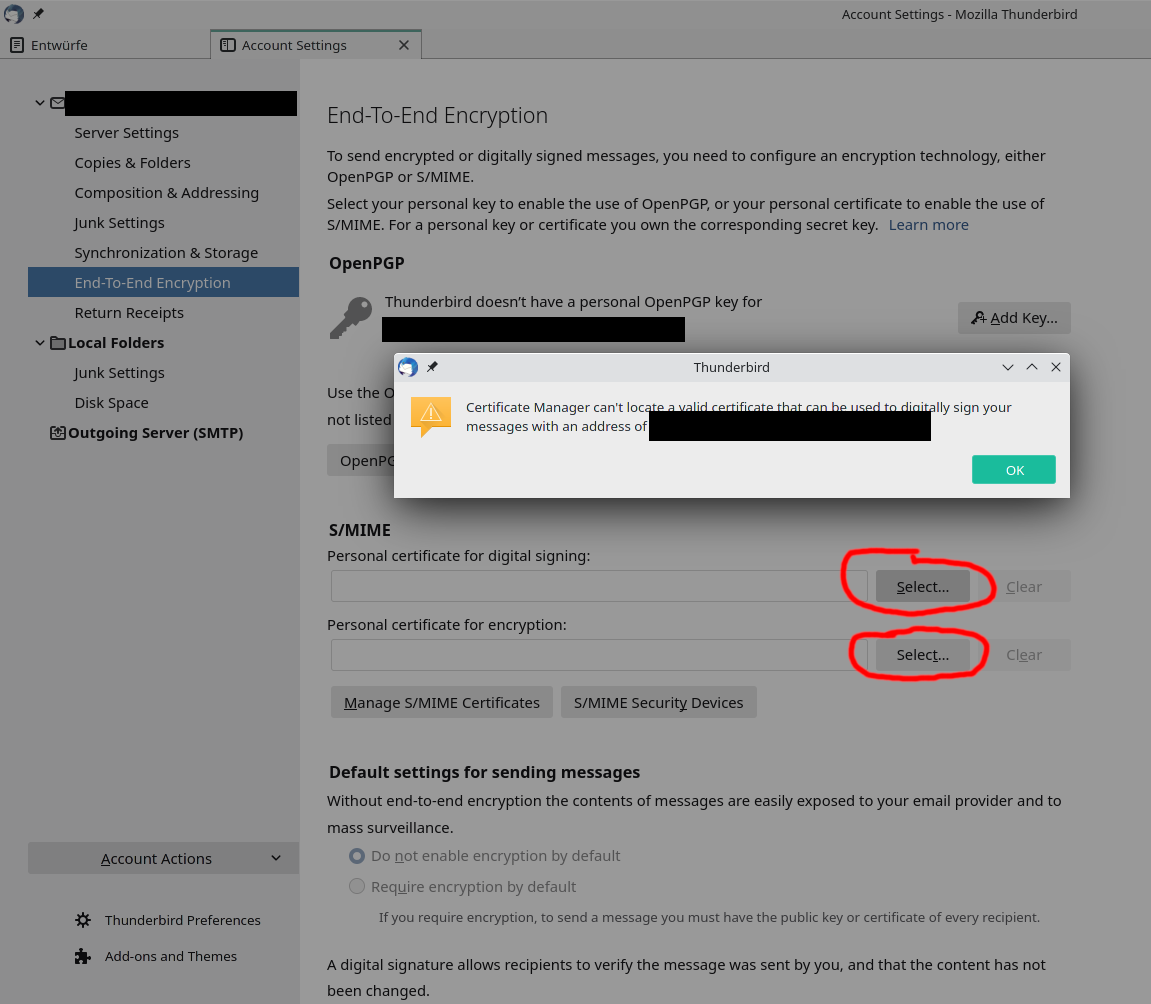
Task: Open Outgoing Server (SMTP) settings
Action: pos(156,433)
